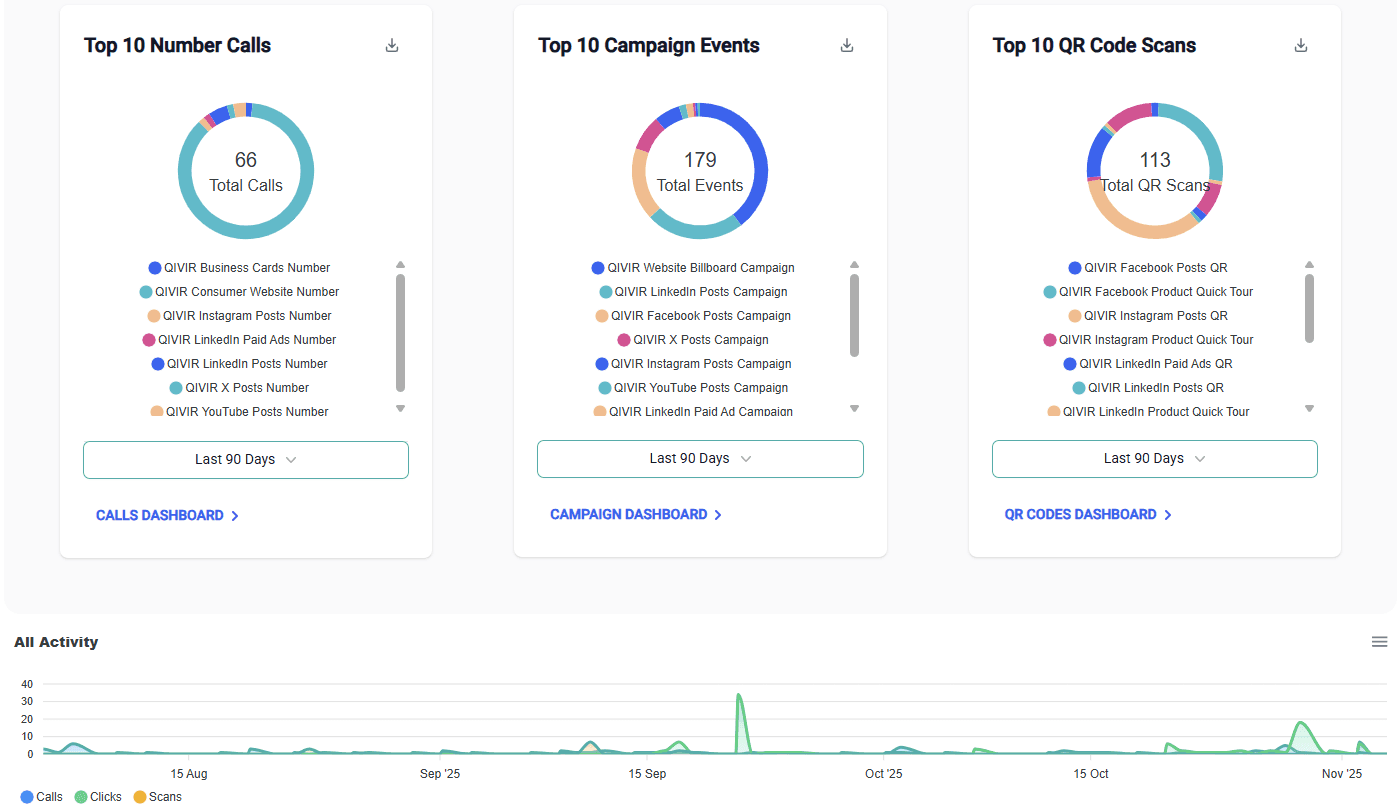Click the 'Oct '25' axis label

(x=883, y=774)
